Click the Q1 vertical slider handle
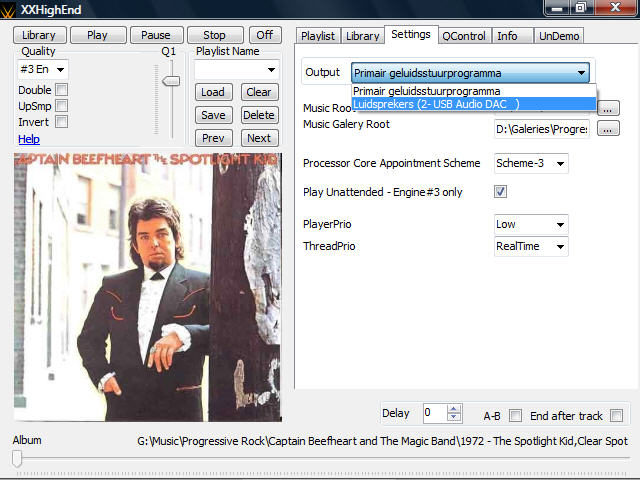The image size is (640, 480). pyautogui.click(x=171, y=81)
